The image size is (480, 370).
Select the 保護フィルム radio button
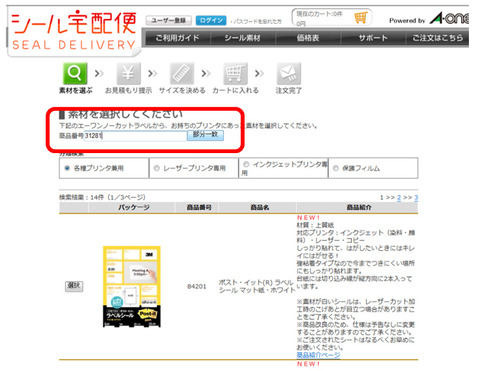coord(336,168)
